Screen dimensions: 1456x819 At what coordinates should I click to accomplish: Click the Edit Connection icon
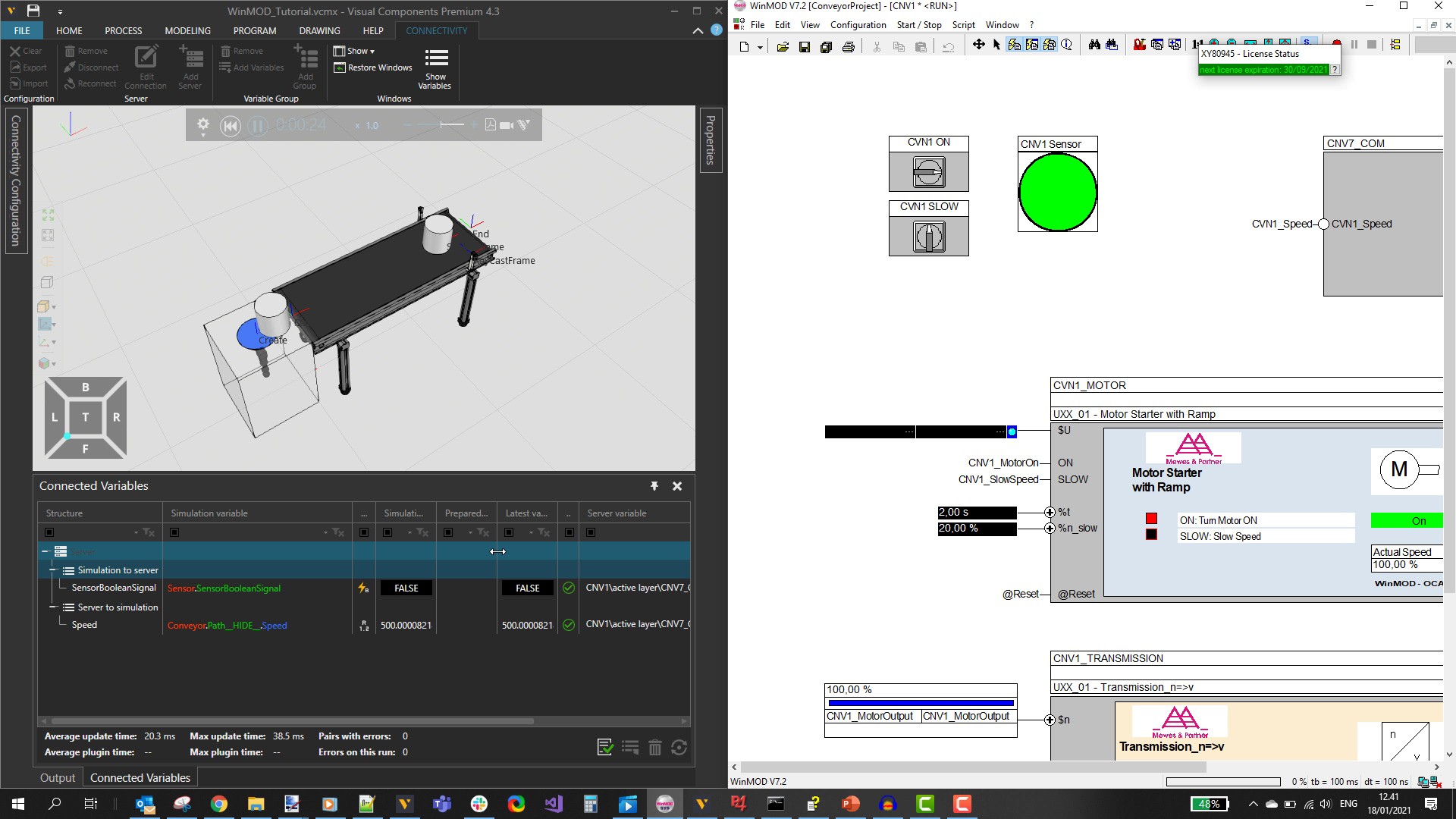pos(146,58)
